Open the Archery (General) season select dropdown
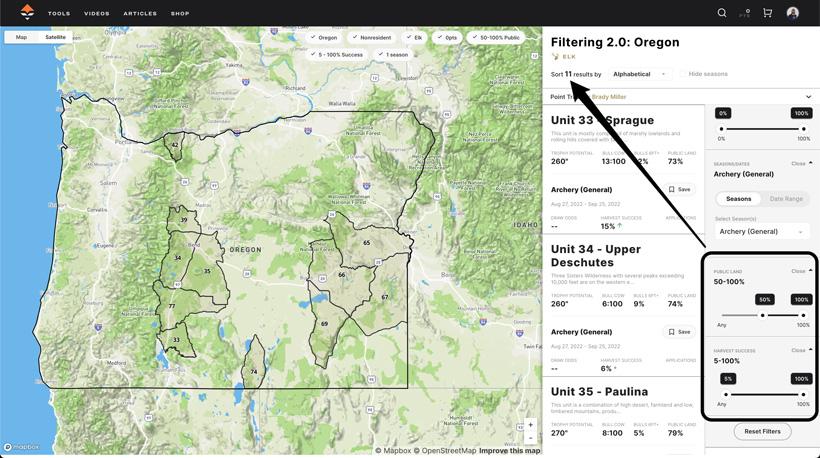The height and width of the screenshot is (458, 820). click(761, 232)
